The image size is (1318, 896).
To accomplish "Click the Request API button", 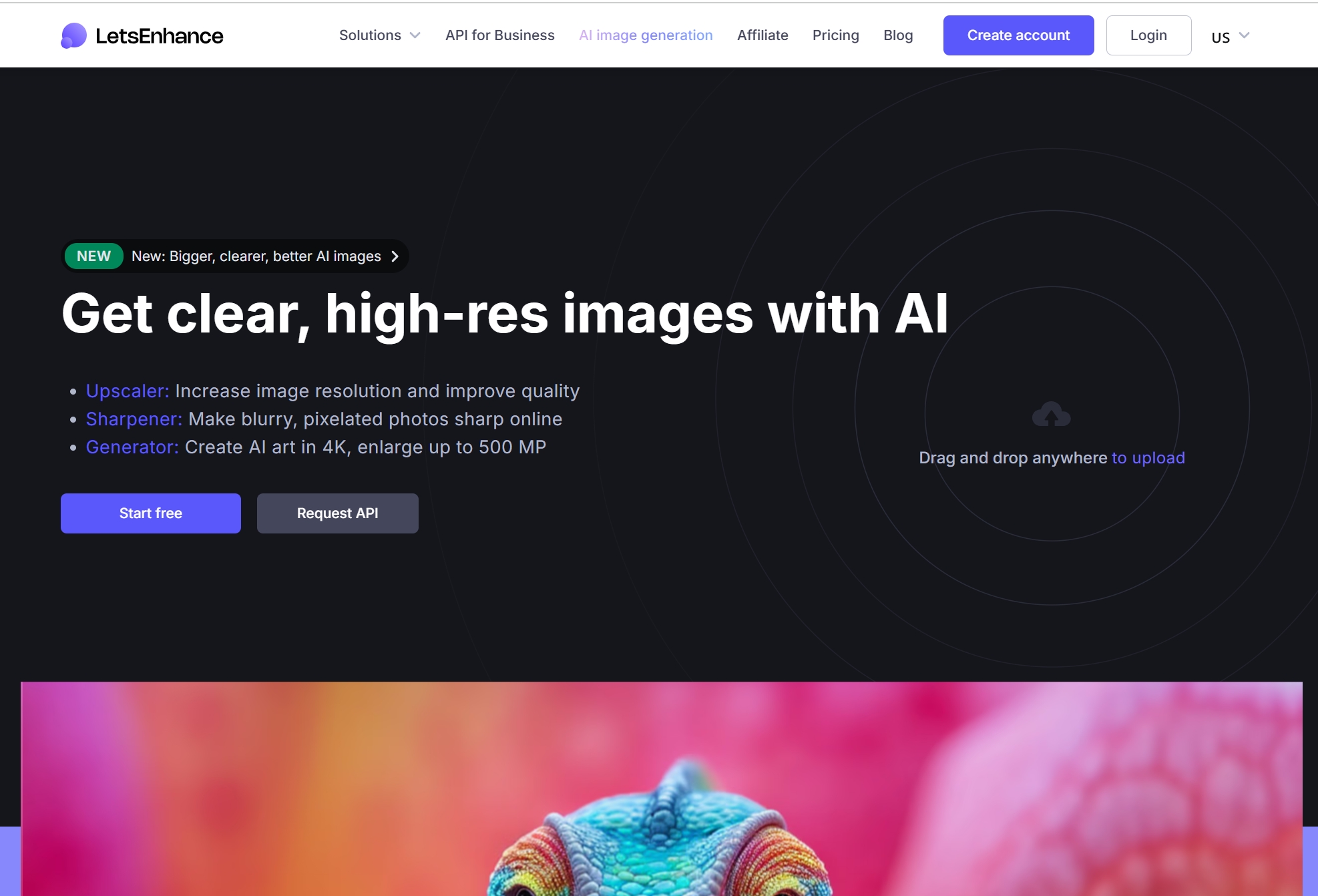I will point(338,513).
